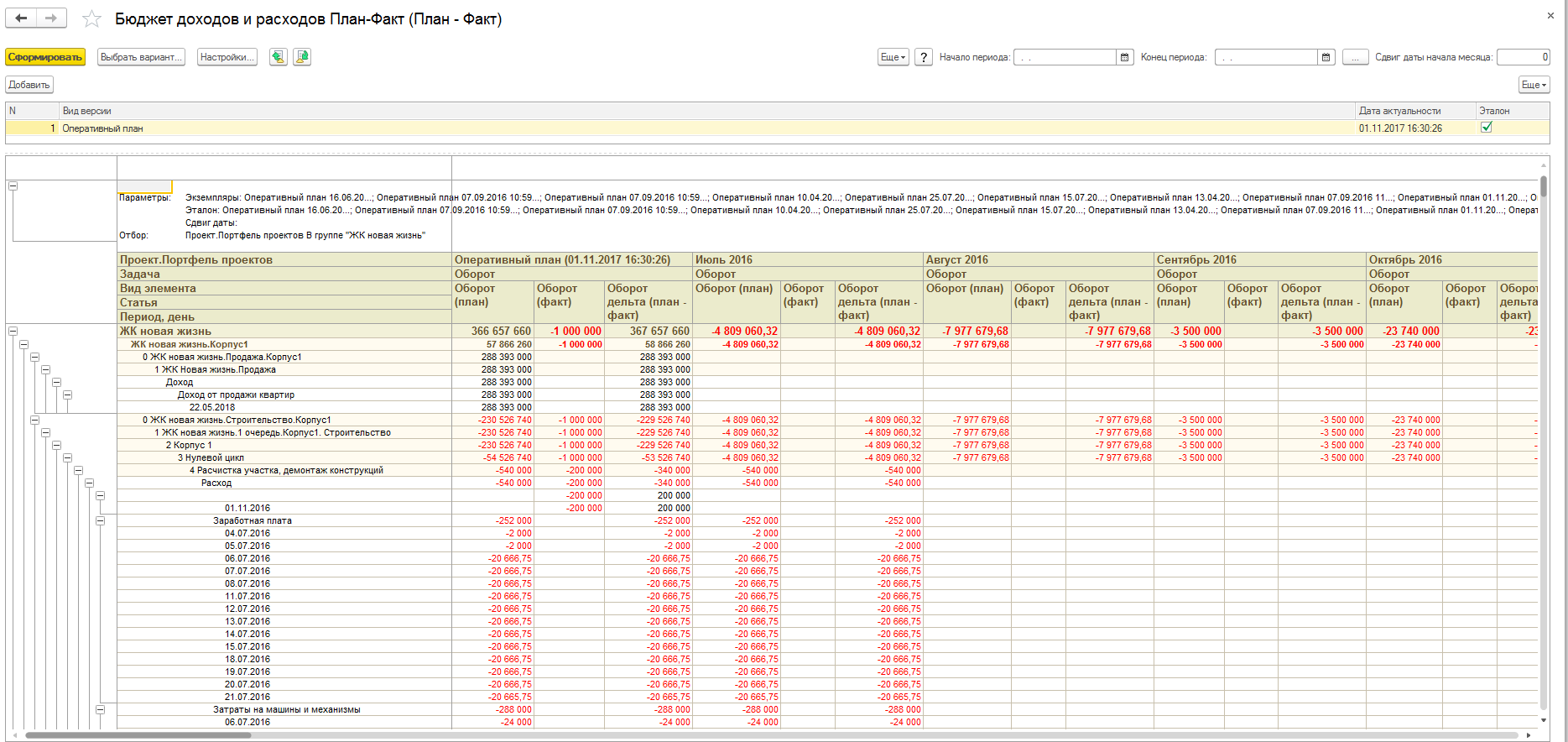Click the horizontal scrollbar thumb at bottom
The image size is (1568, 742).
point(138,735)
